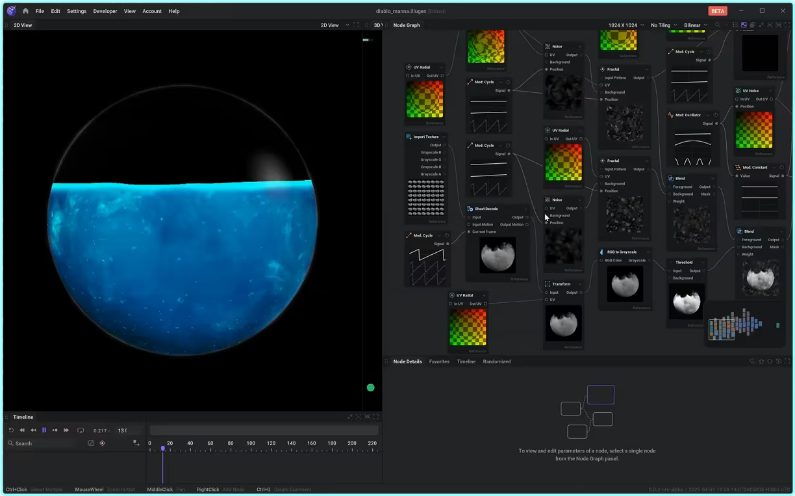The height and width of the screenshot is (496, 795).
Task: Open the View menu
Action: click(x=130, y=11)
